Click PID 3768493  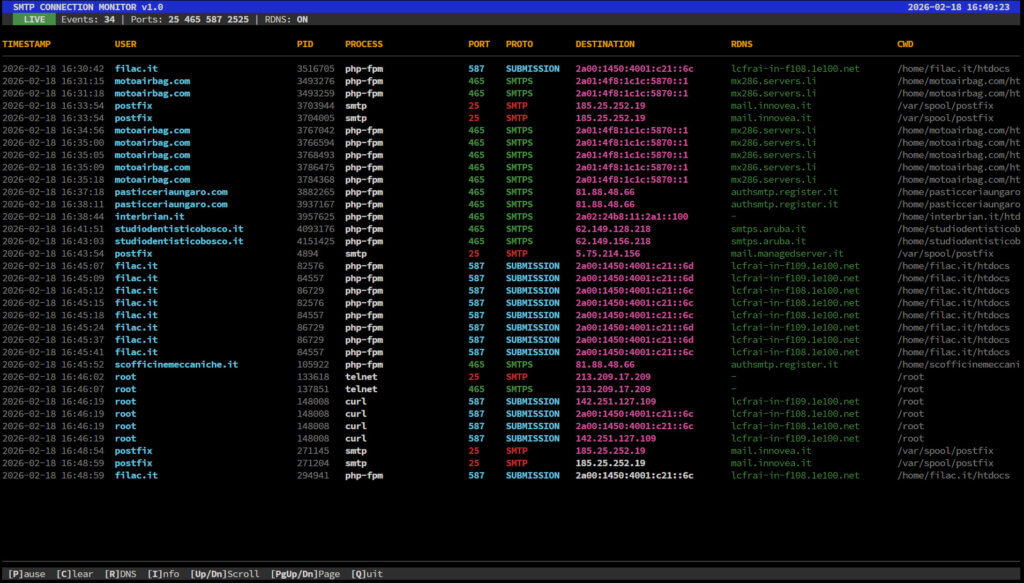pos(315,155)
